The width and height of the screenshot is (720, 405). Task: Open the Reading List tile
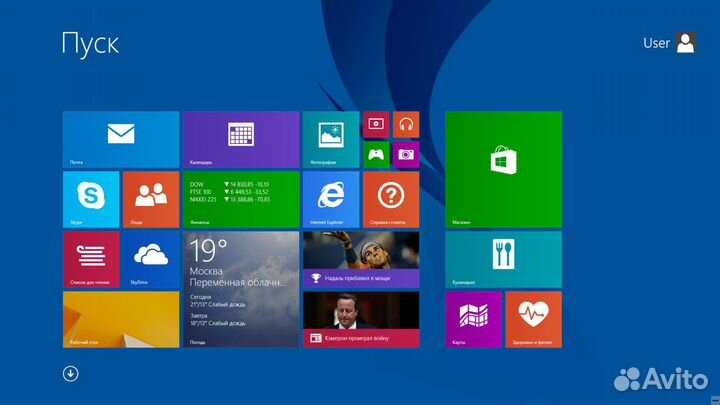(x=91, y=260)
